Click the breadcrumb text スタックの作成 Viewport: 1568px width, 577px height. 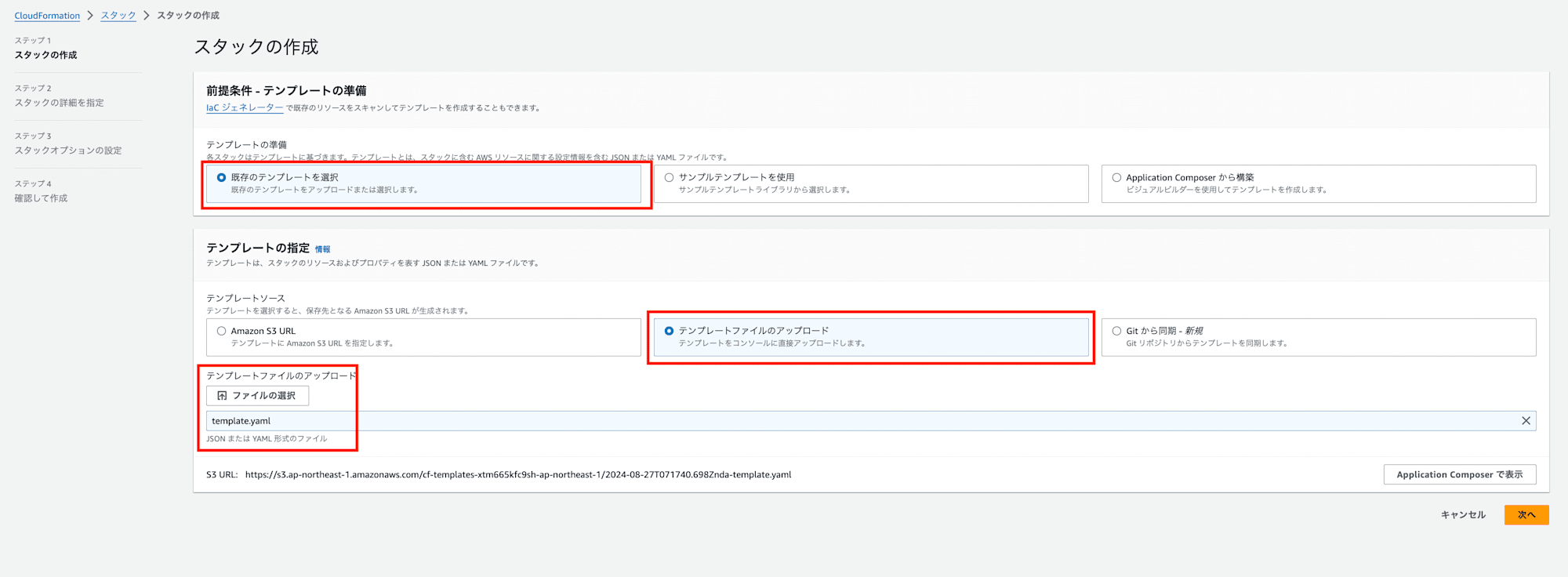[x=188, y=16]
